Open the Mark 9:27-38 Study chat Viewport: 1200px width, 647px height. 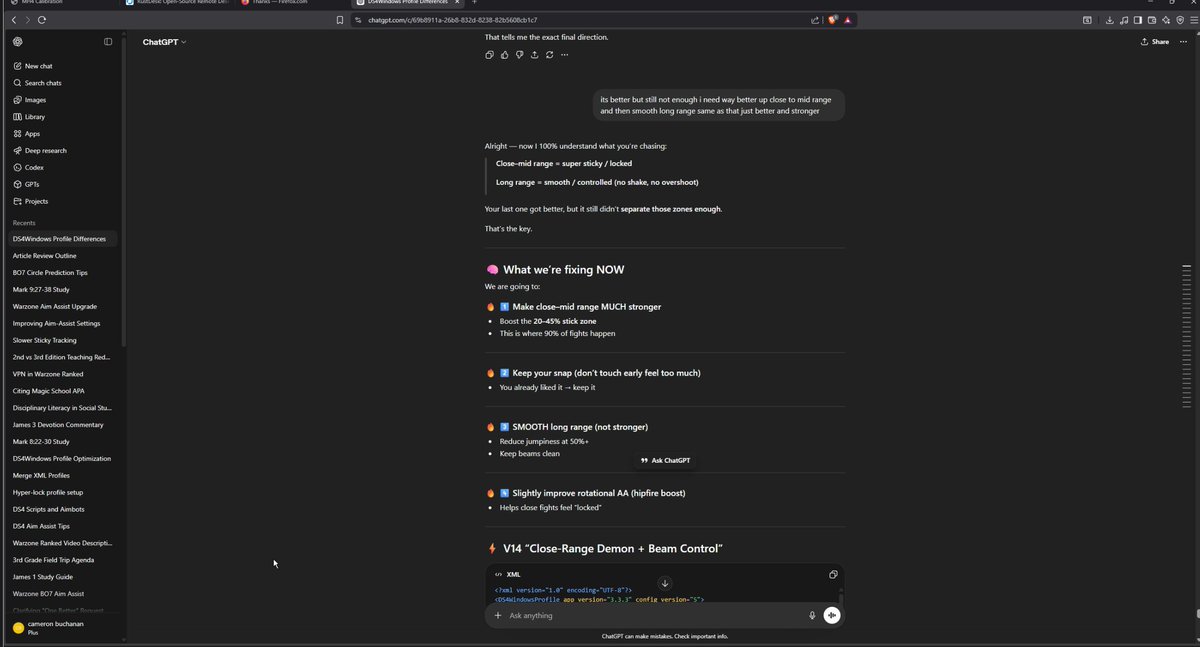point(61,290)
